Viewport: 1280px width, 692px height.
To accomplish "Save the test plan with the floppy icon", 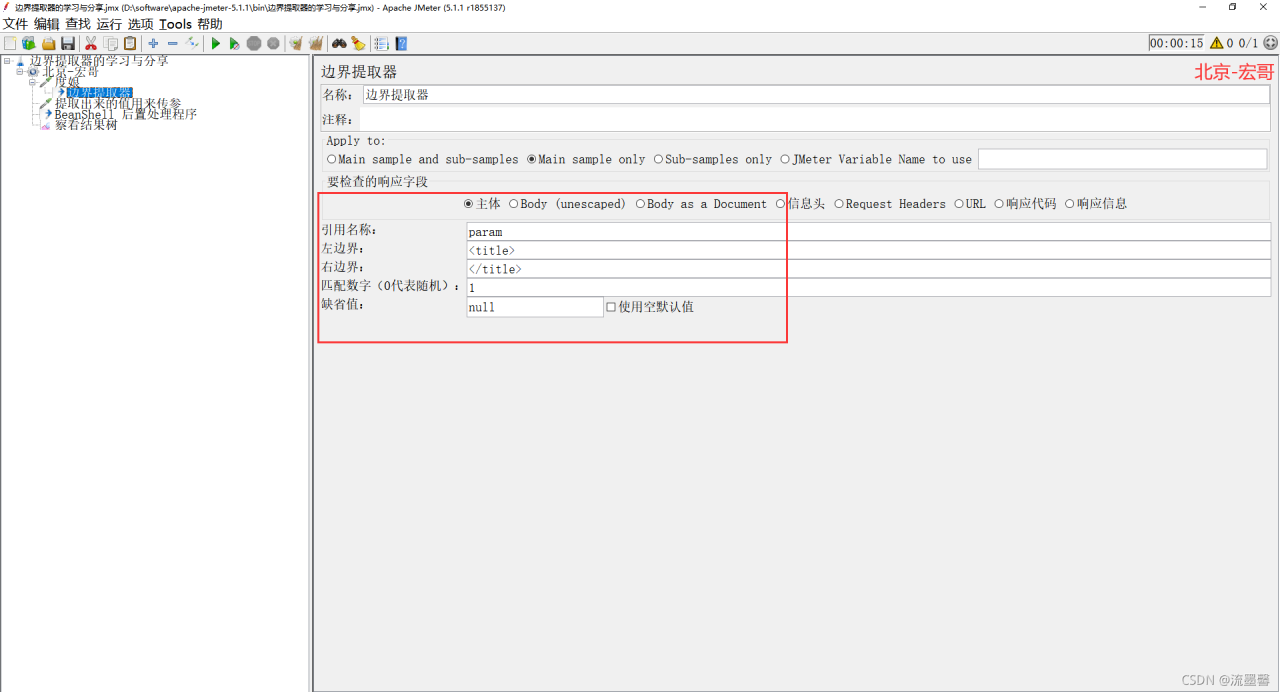I will pyautogui.click(x=68, y=43).
